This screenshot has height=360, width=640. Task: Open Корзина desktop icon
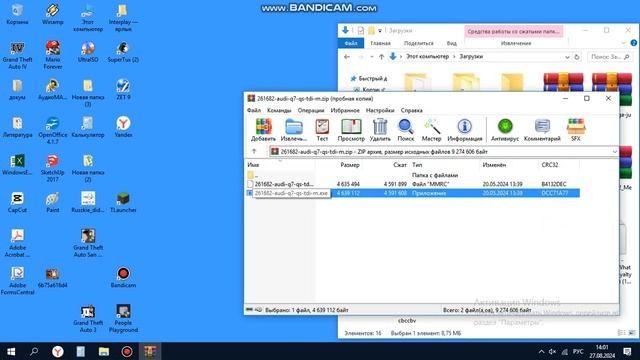point(17,15)
